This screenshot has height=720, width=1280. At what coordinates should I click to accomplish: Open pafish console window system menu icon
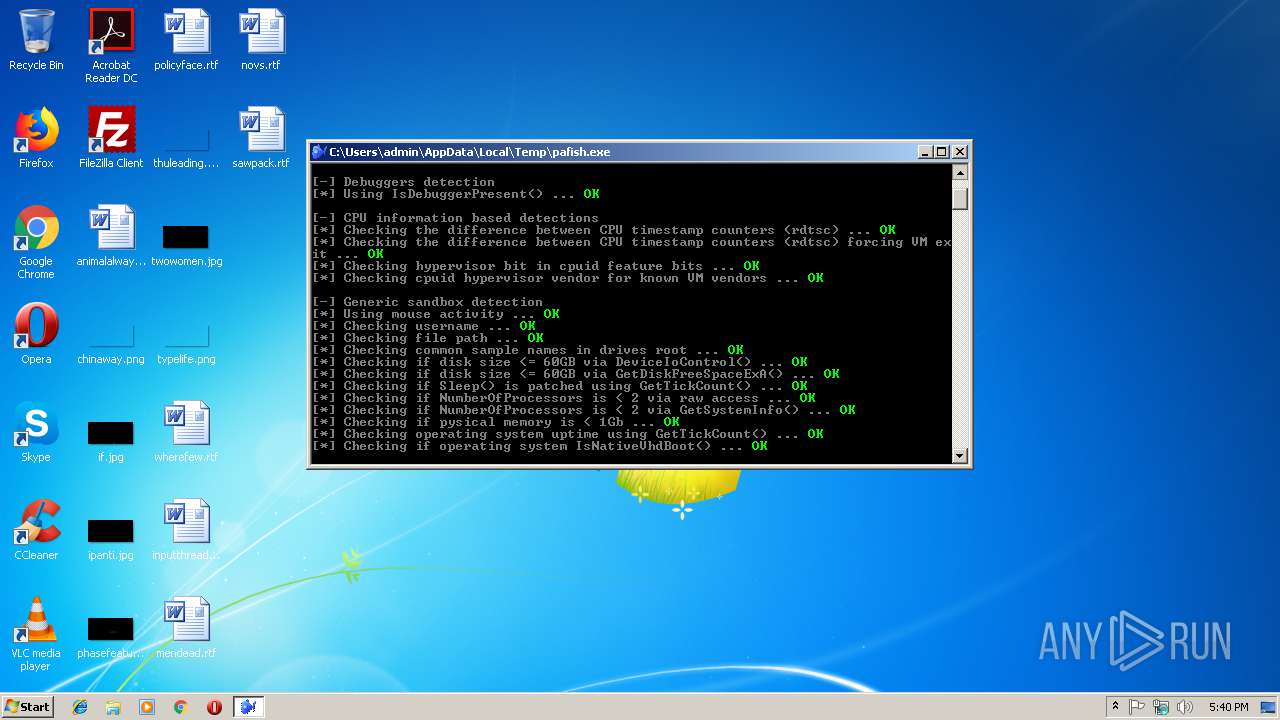pos(319,152)
